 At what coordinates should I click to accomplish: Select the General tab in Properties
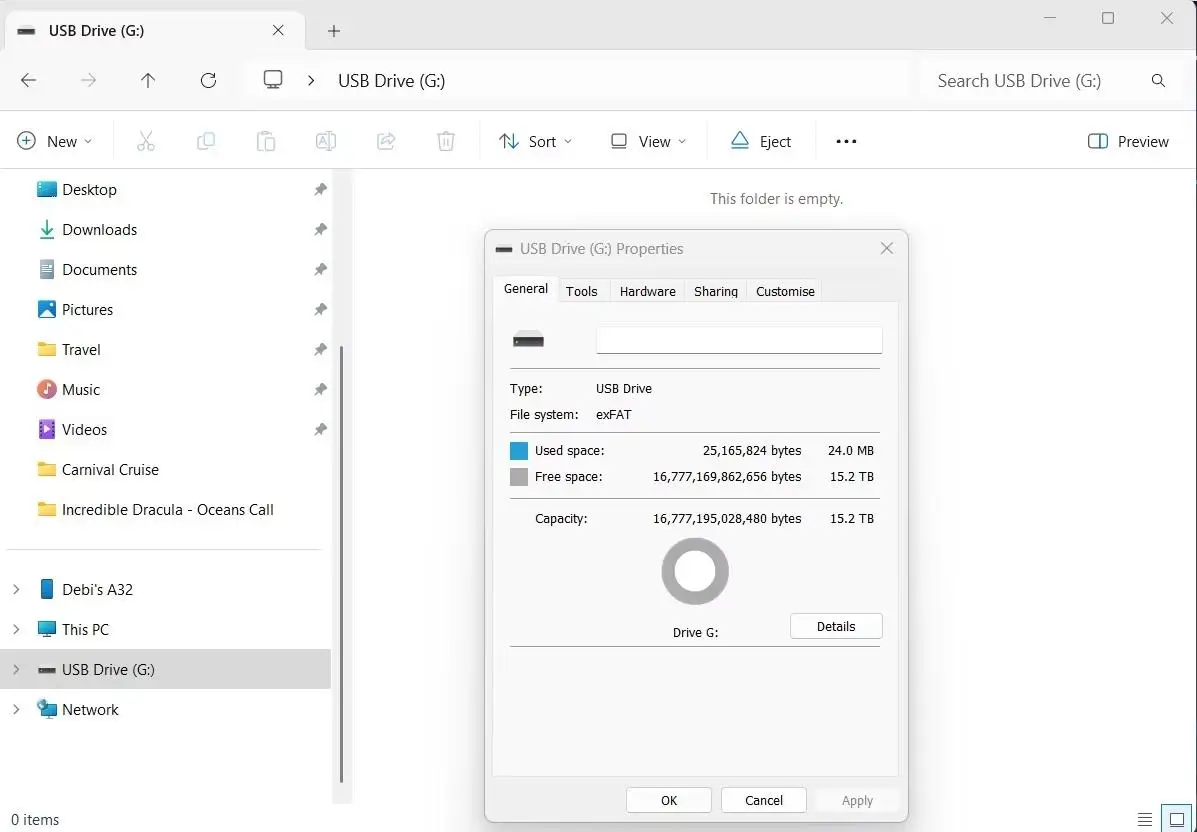tap(526, 289)
